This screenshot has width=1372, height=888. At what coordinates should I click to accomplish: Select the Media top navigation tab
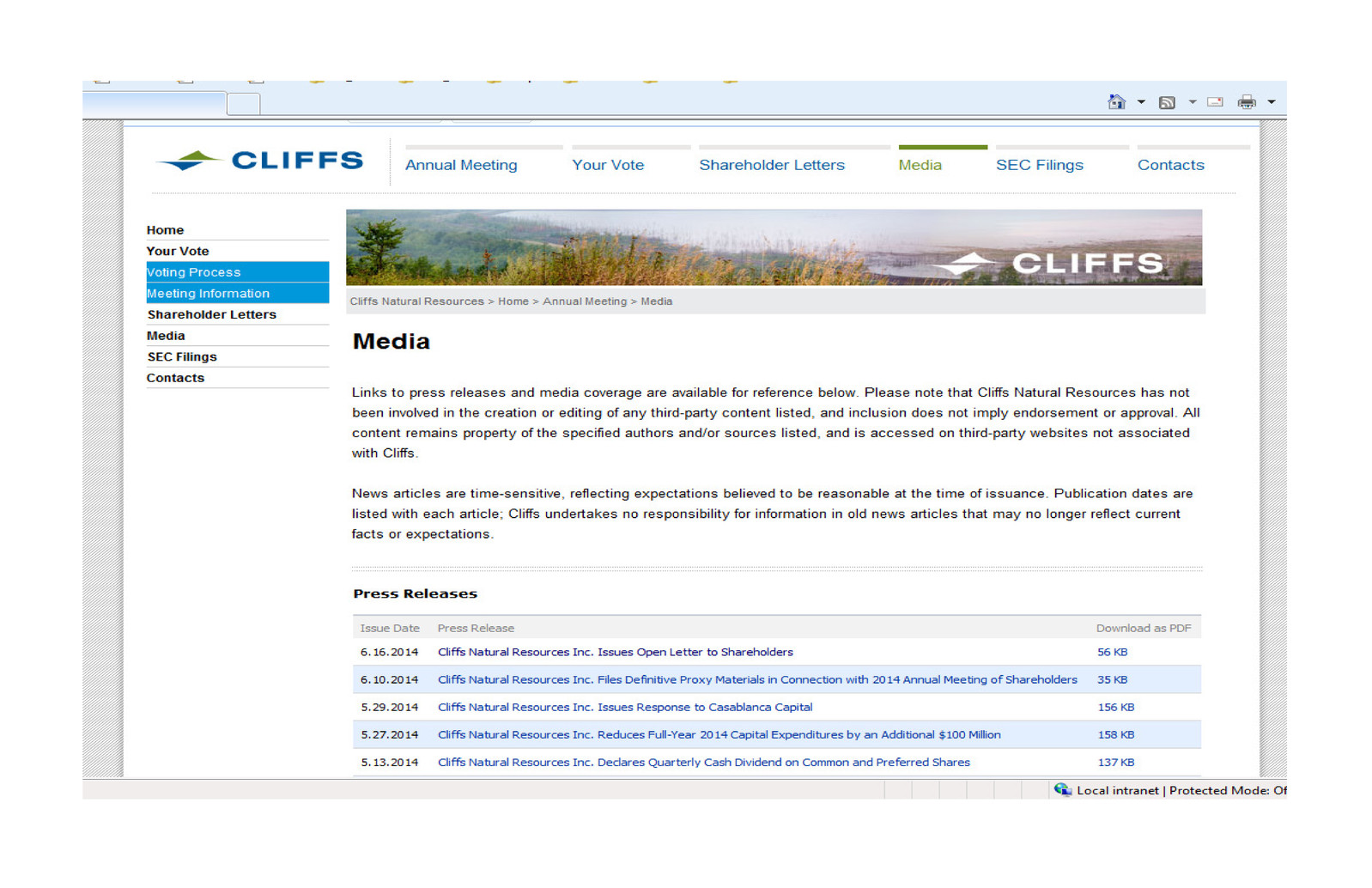920,165
